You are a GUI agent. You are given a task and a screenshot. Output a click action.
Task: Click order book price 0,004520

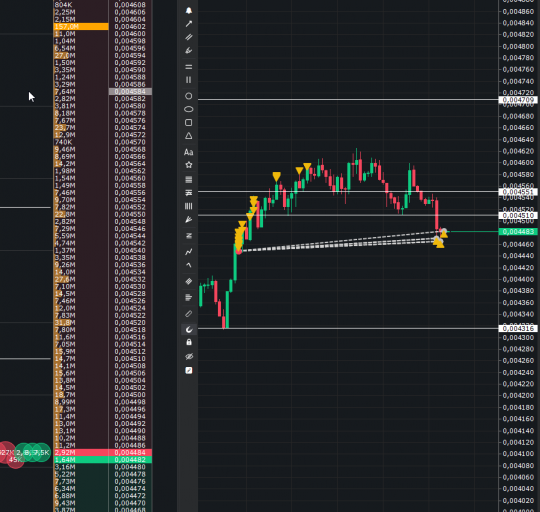(130, 323)
